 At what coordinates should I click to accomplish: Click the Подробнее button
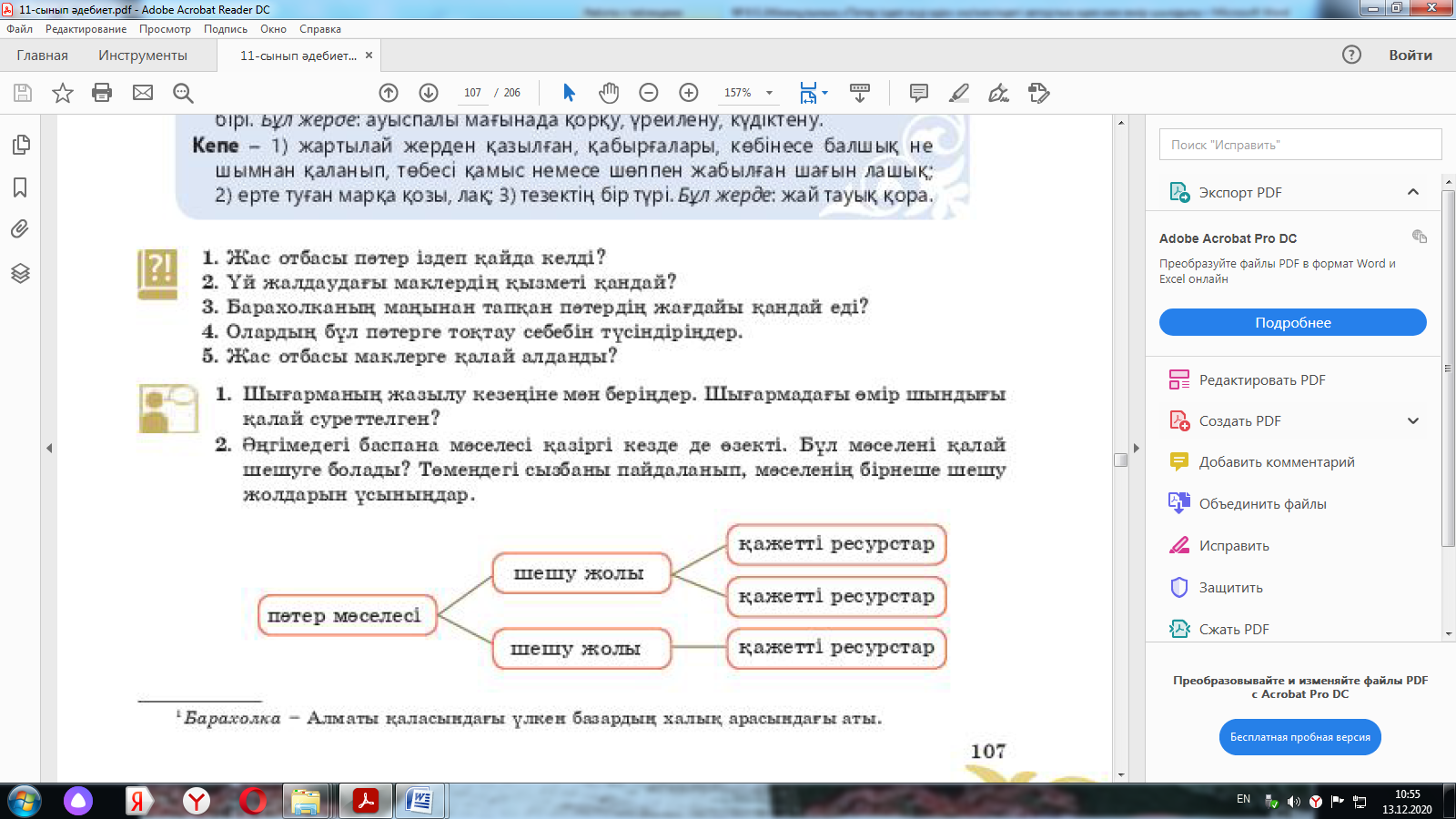(1292, 323)
